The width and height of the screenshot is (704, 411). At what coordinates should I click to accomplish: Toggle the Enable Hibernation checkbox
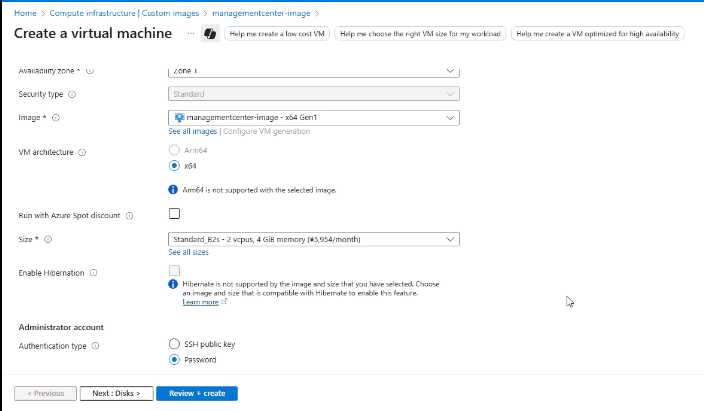pos(174,270)
